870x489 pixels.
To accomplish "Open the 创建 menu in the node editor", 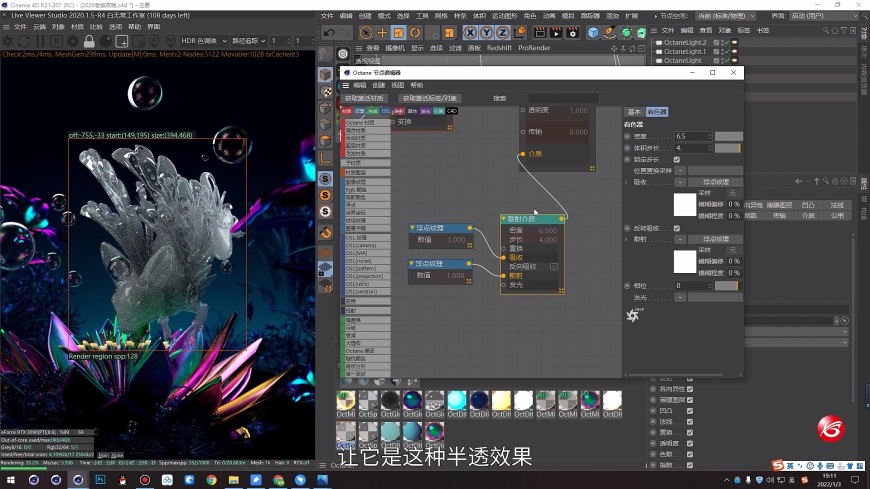I will [x=378, y=86].
